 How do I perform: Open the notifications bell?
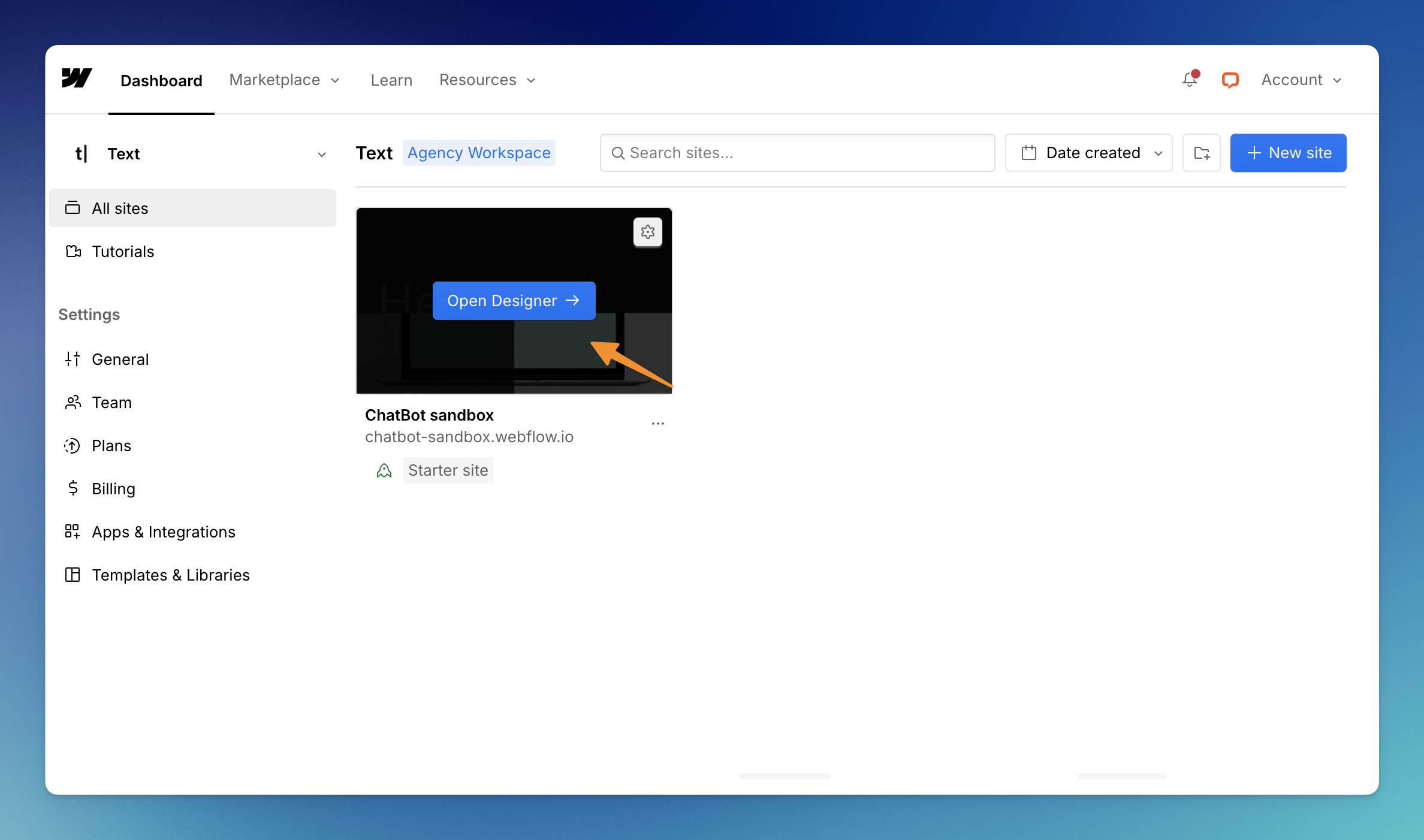click(1190, 80)
